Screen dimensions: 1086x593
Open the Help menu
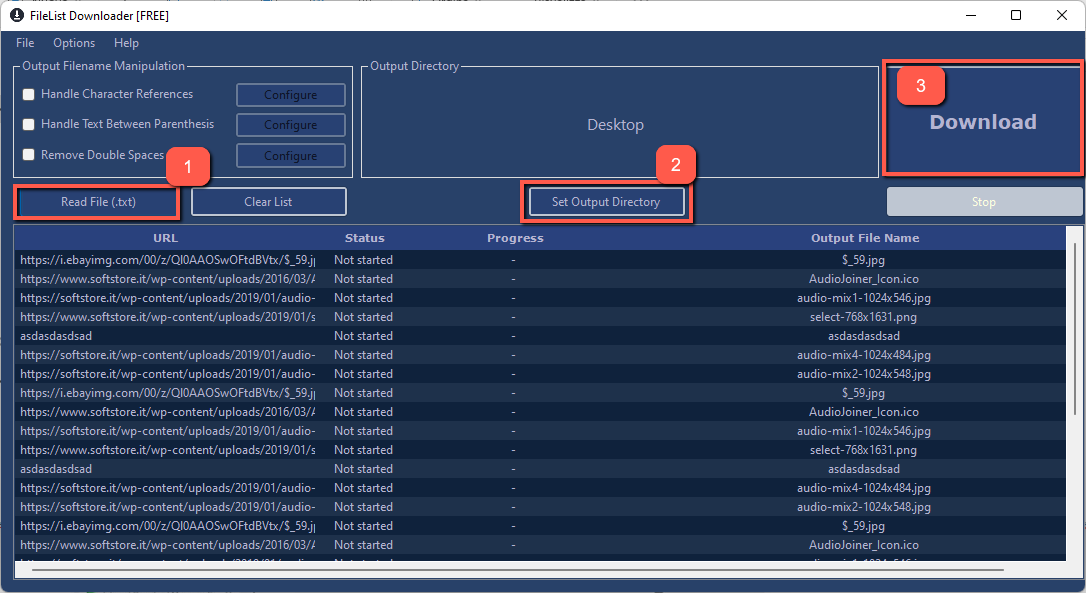126,43
